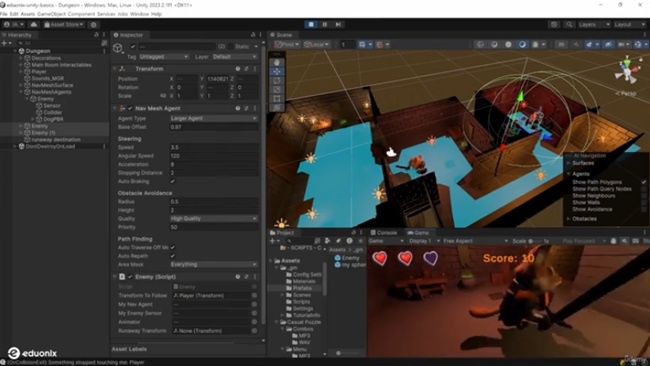Toggle Nav Mesh Agent component enabled checkbox
This screenshot has width=650, height=366.
coord(130,108)
